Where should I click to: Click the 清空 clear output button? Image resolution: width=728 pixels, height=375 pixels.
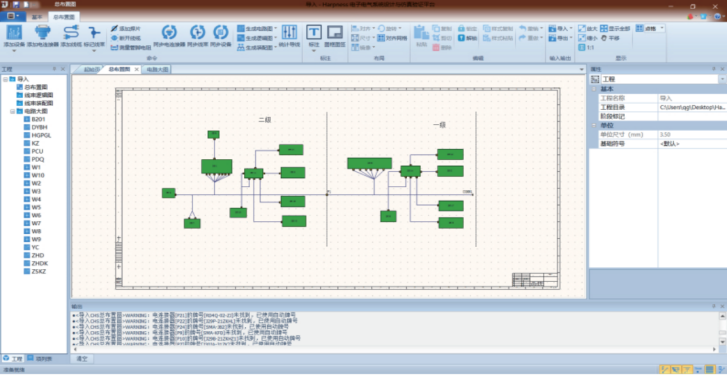pos(82,358)
